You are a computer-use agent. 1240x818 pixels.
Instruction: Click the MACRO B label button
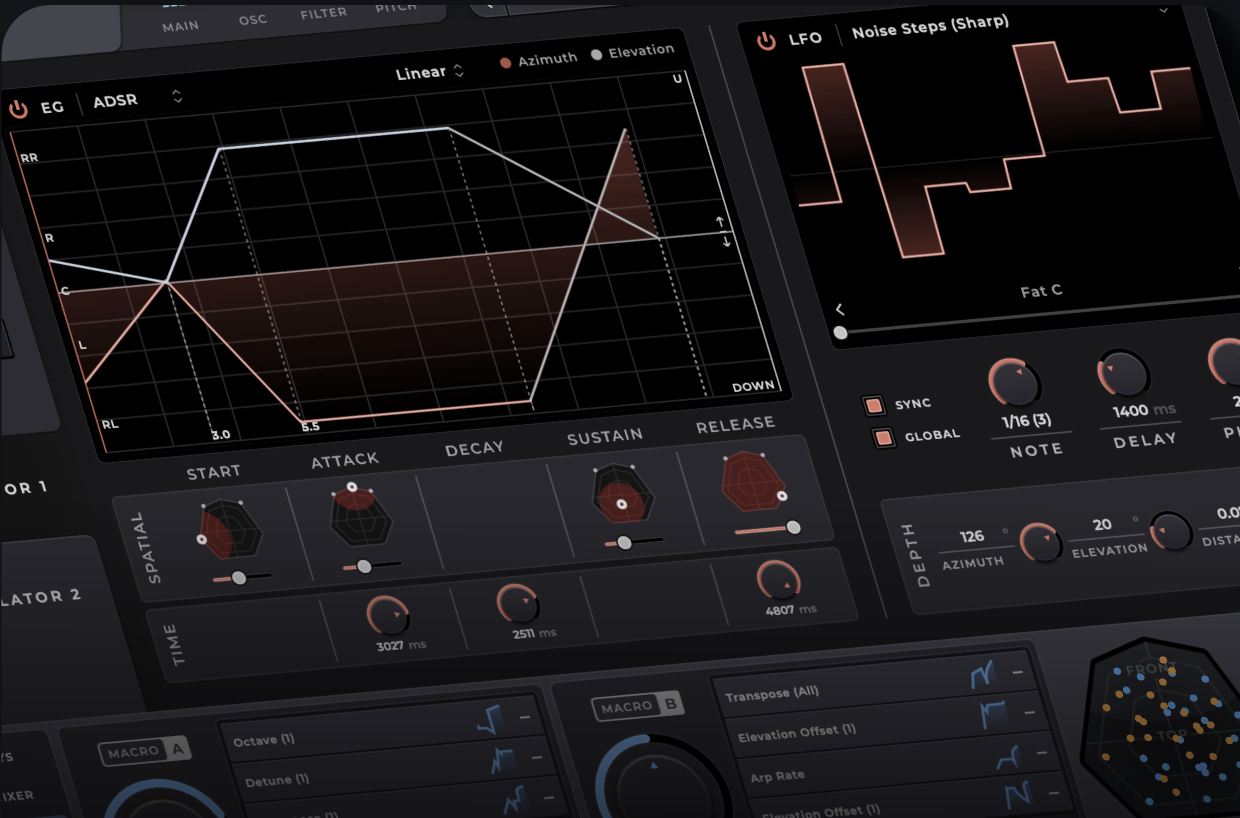coord(638,706)
